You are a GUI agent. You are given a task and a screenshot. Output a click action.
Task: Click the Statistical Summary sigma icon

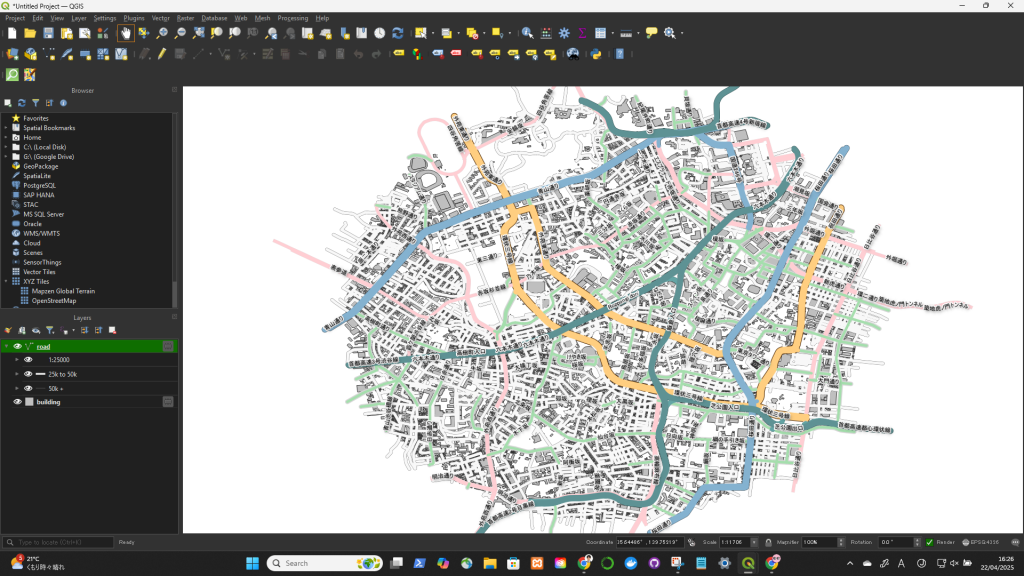[x=582, y=33]
